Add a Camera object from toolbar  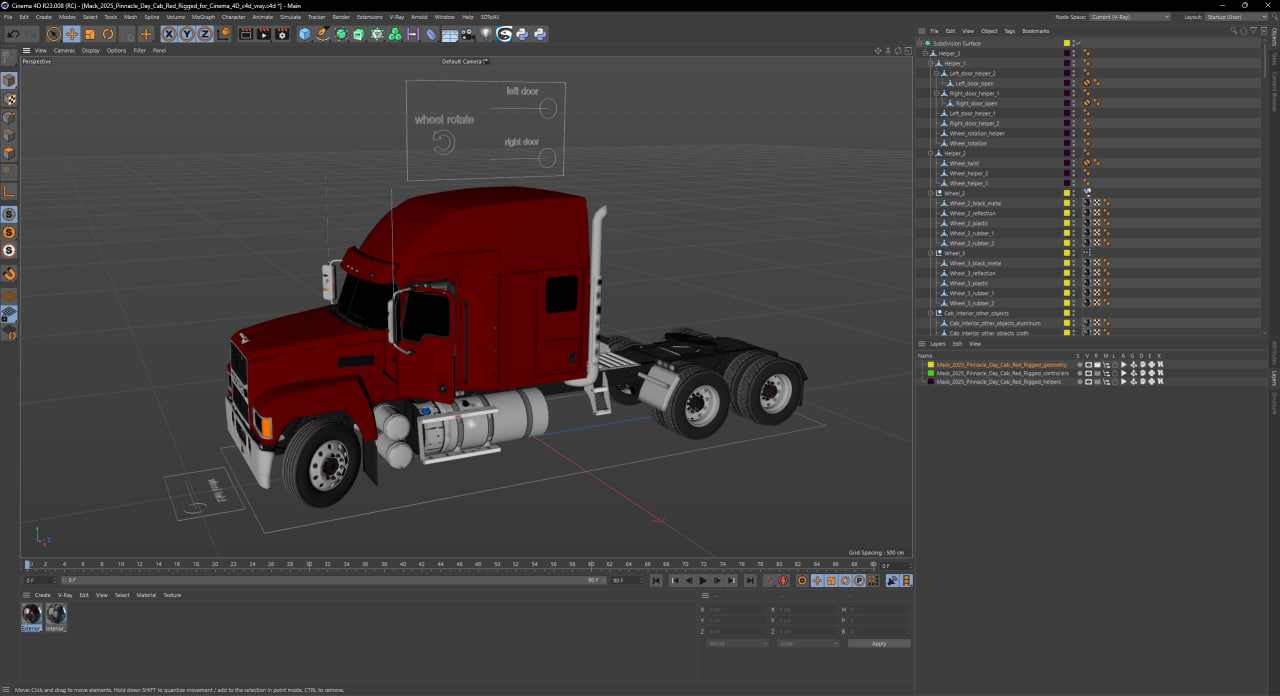click(468, 34)
